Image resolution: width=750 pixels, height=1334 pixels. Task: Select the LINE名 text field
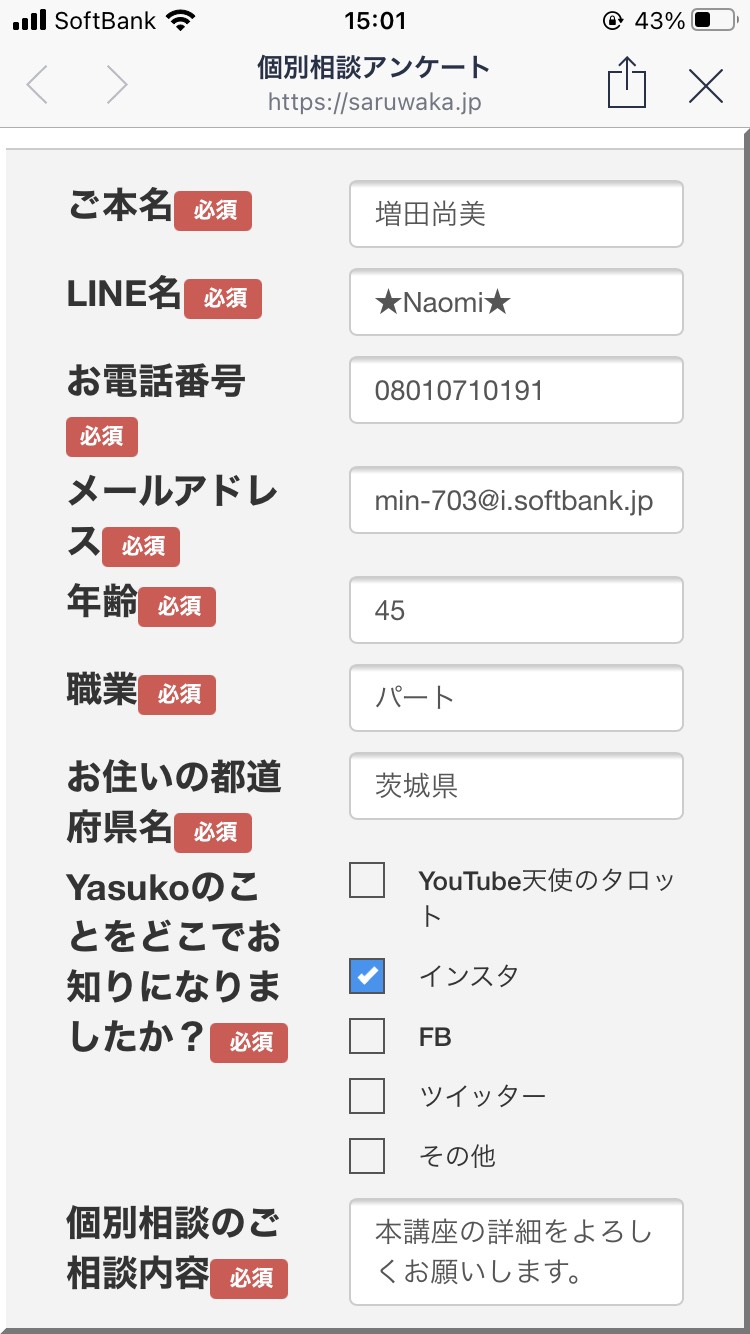(x=516, y=302)
